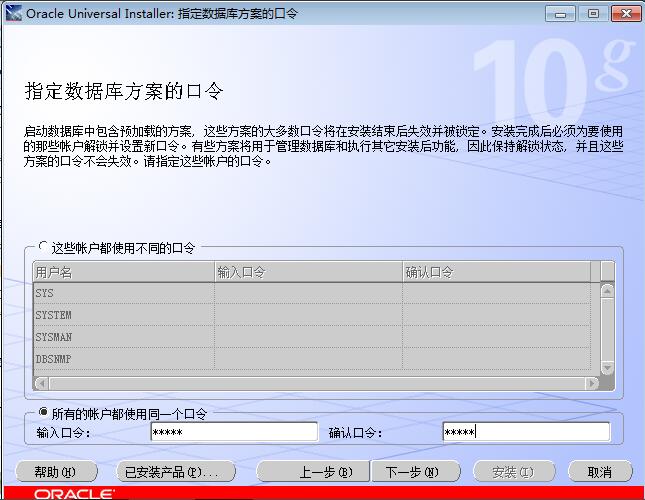
Task: Click the 输入口令 password input field
Action: tap(234, 432)
